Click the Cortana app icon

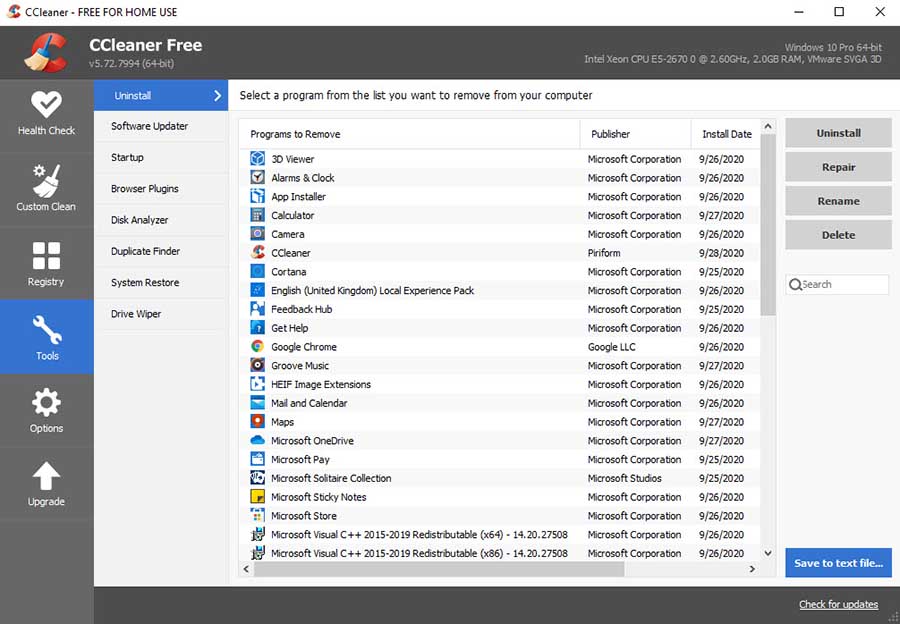click(x=258, y=272)
